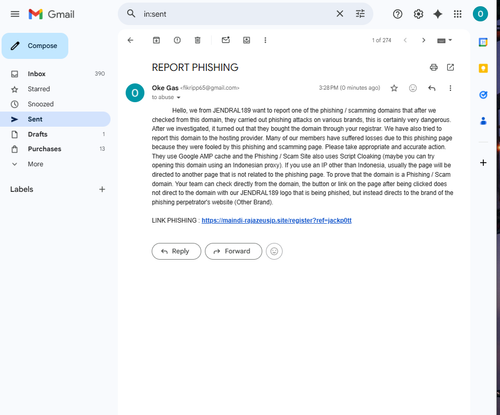Reply using the header arrow icon
Screen dimensions: 500x415
[432, 88]
